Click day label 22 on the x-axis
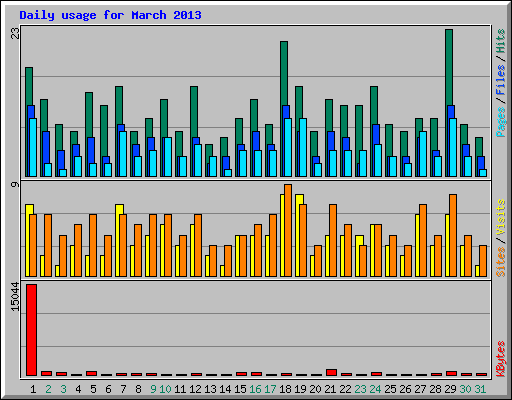Viewport: 512px width, 400px height. point(345,389)
